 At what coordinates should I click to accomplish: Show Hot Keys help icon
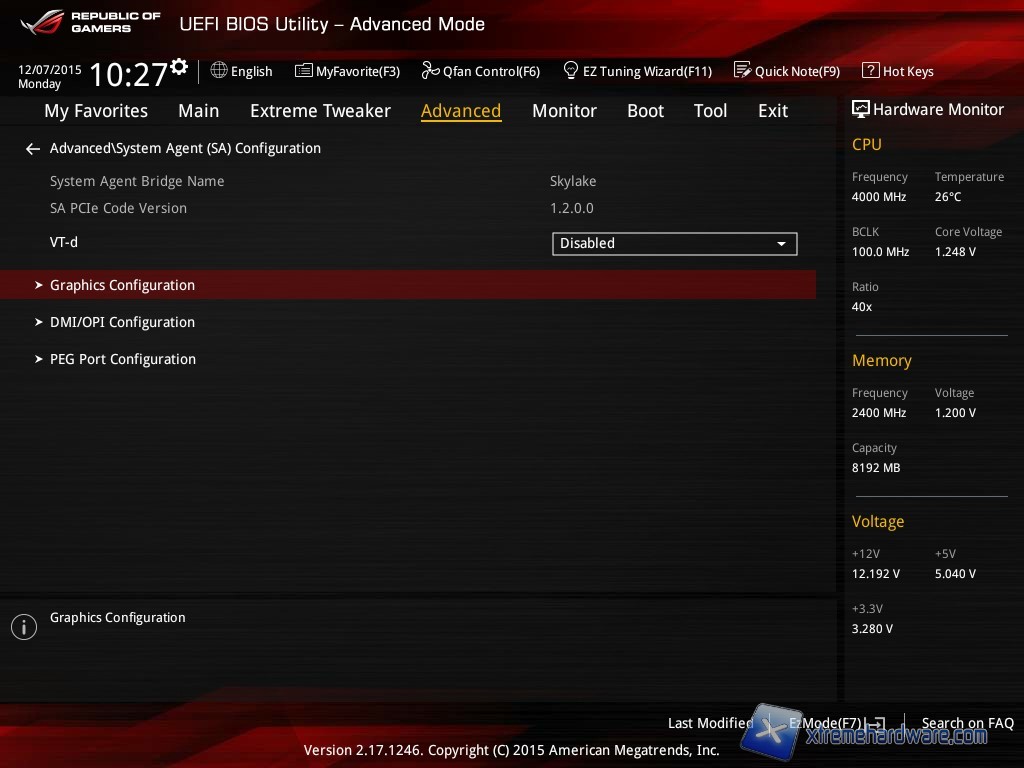pos(870,70)
